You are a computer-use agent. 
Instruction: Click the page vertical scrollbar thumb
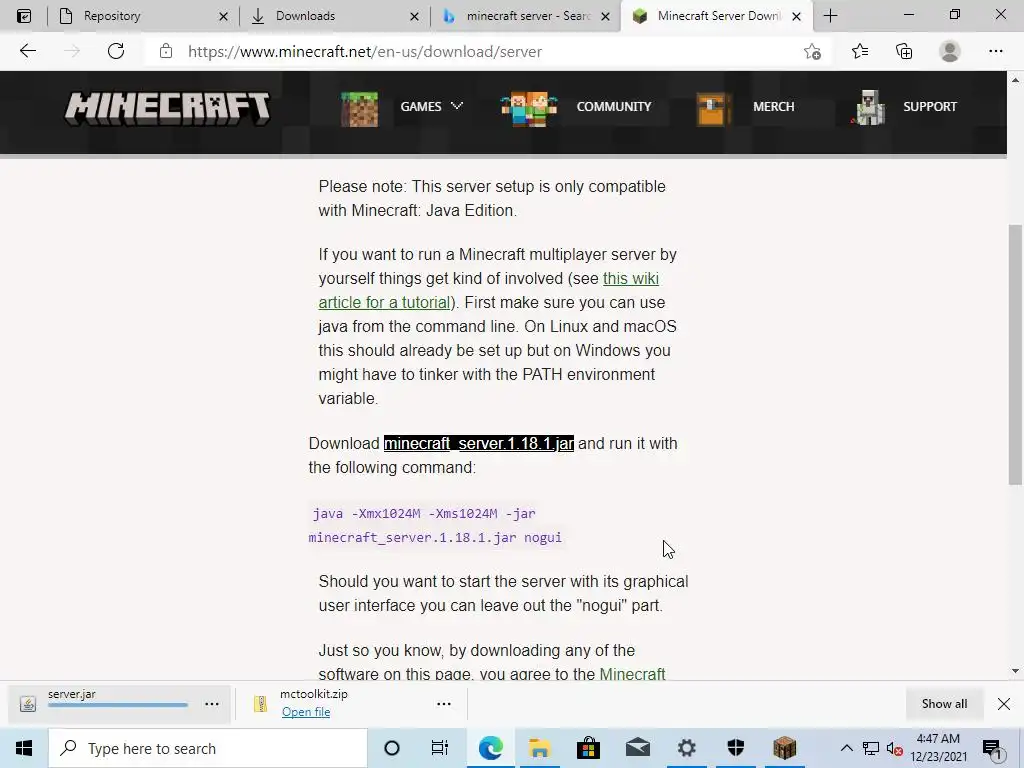(1015, 355)
